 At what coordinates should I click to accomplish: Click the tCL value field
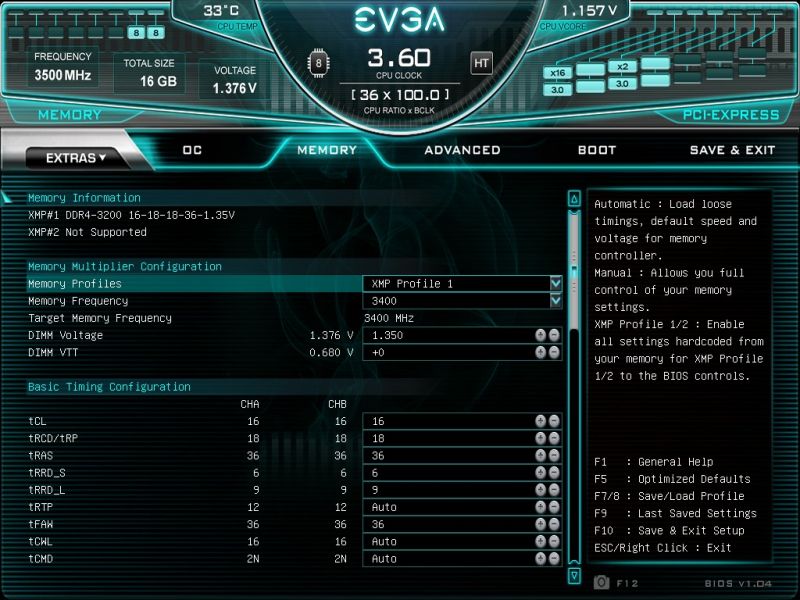462,421
